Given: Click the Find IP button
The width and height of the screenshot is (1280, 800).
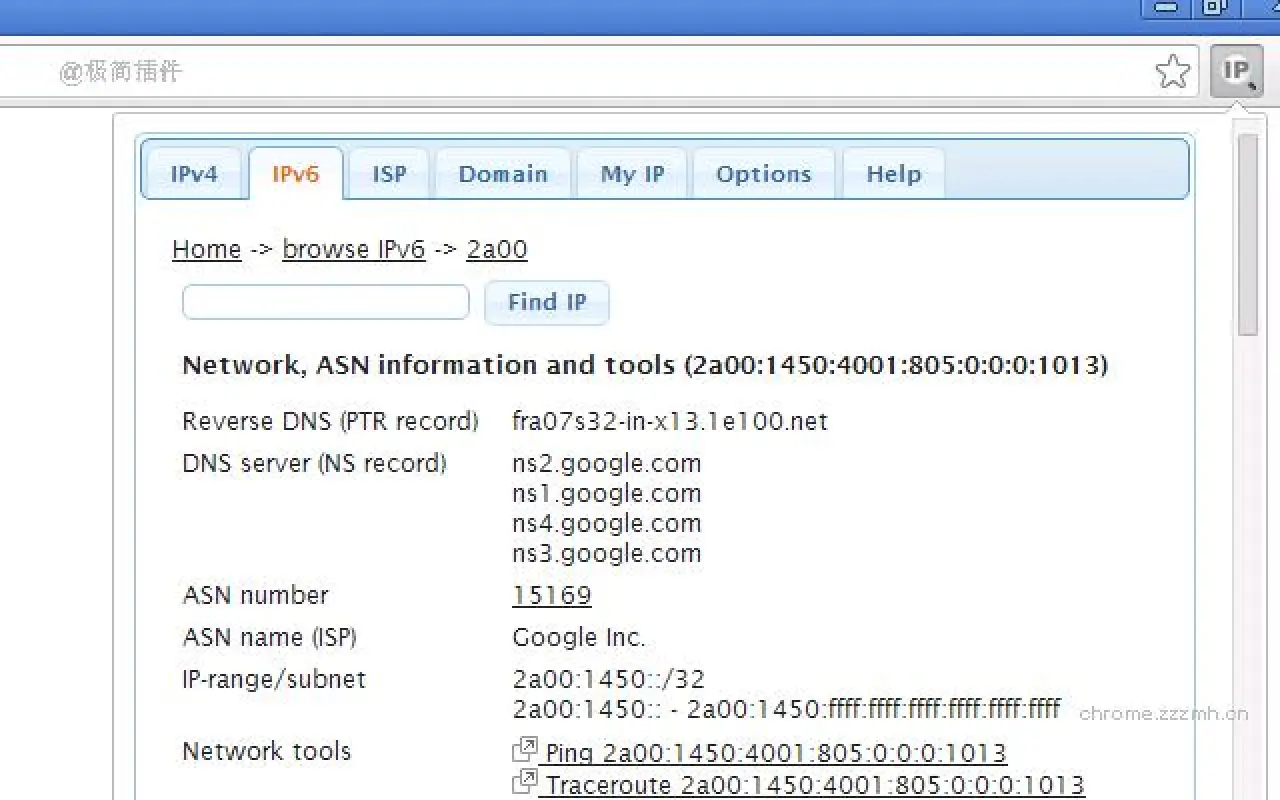Looking at the screenshot, I should (547, 302).
